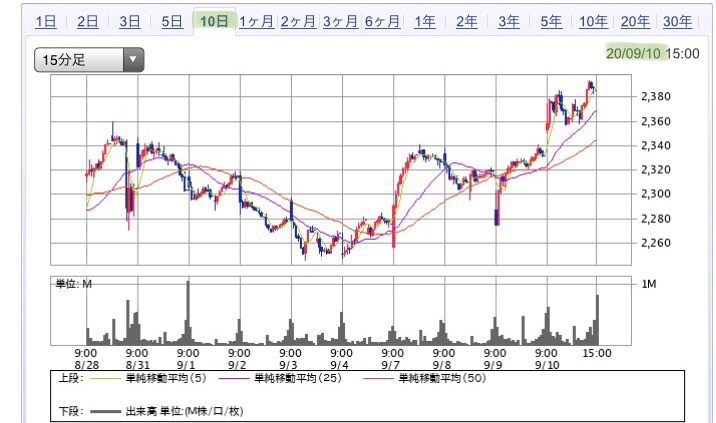Click the 9:00 8/31 date label
Image resolution: width=716 pixels, height=423 pixels.
point(137,359)
